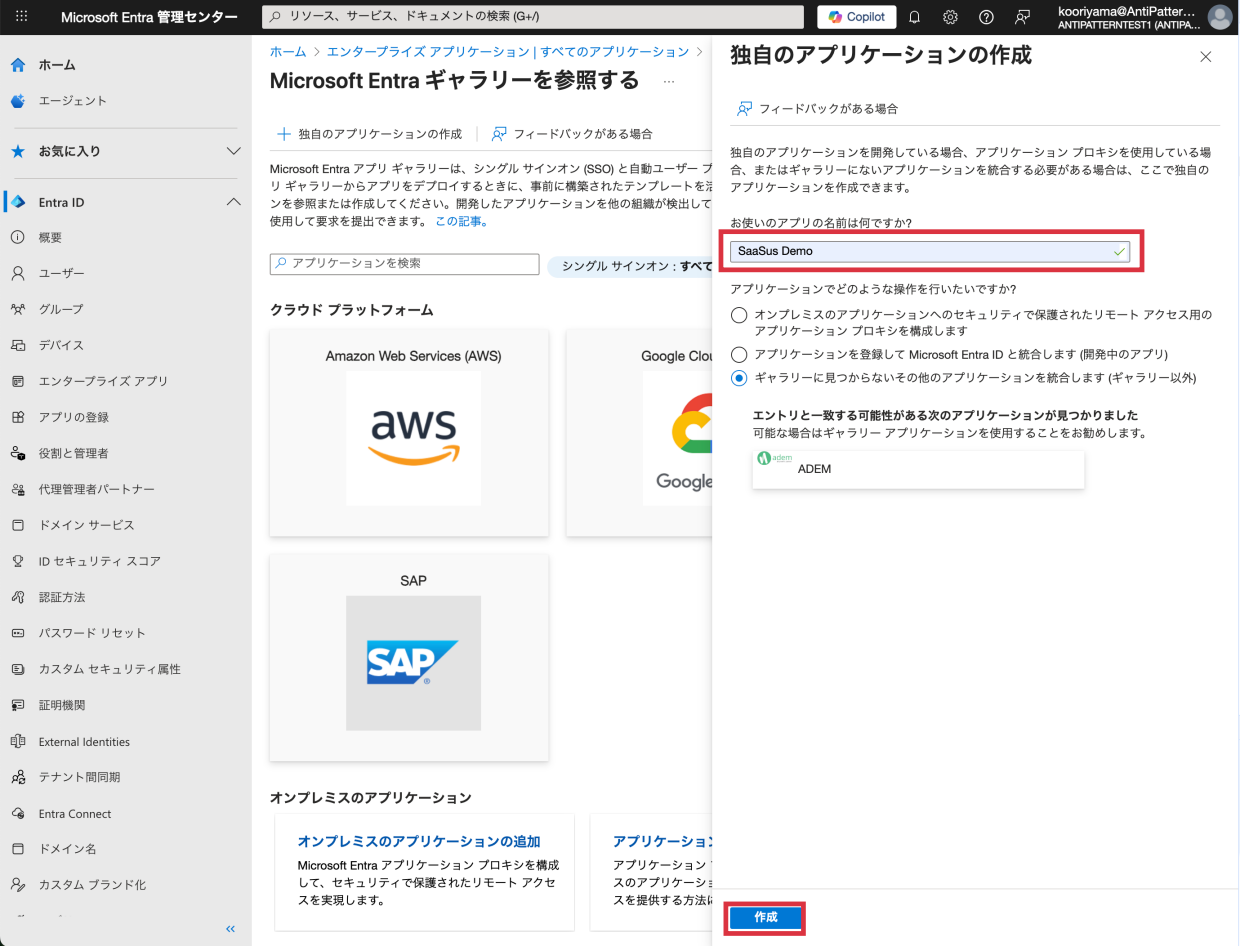1240x946 pixels.
Task: Select アプリケーションを登録して Microsoft Entra ID radio option
Action: pyautogui.click(x=739, y=354)
